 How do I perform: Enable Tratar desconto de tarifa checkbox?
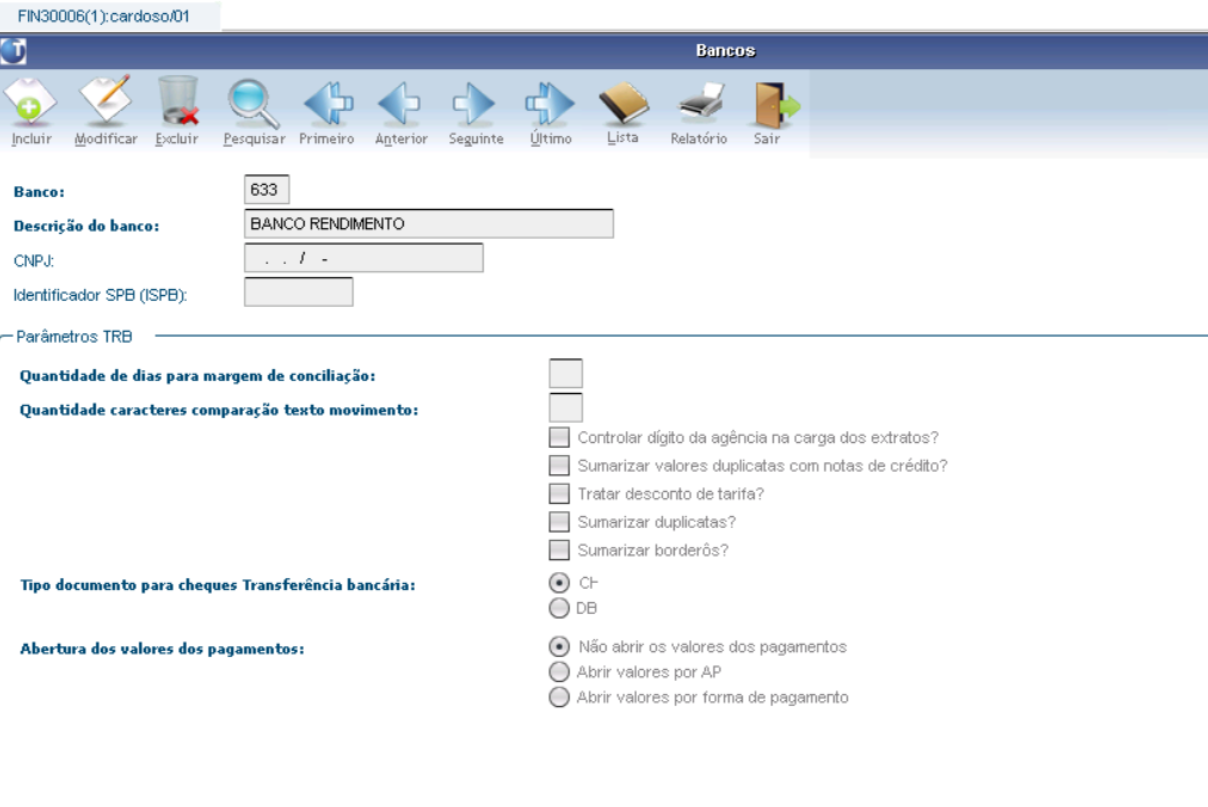point(560,493)
